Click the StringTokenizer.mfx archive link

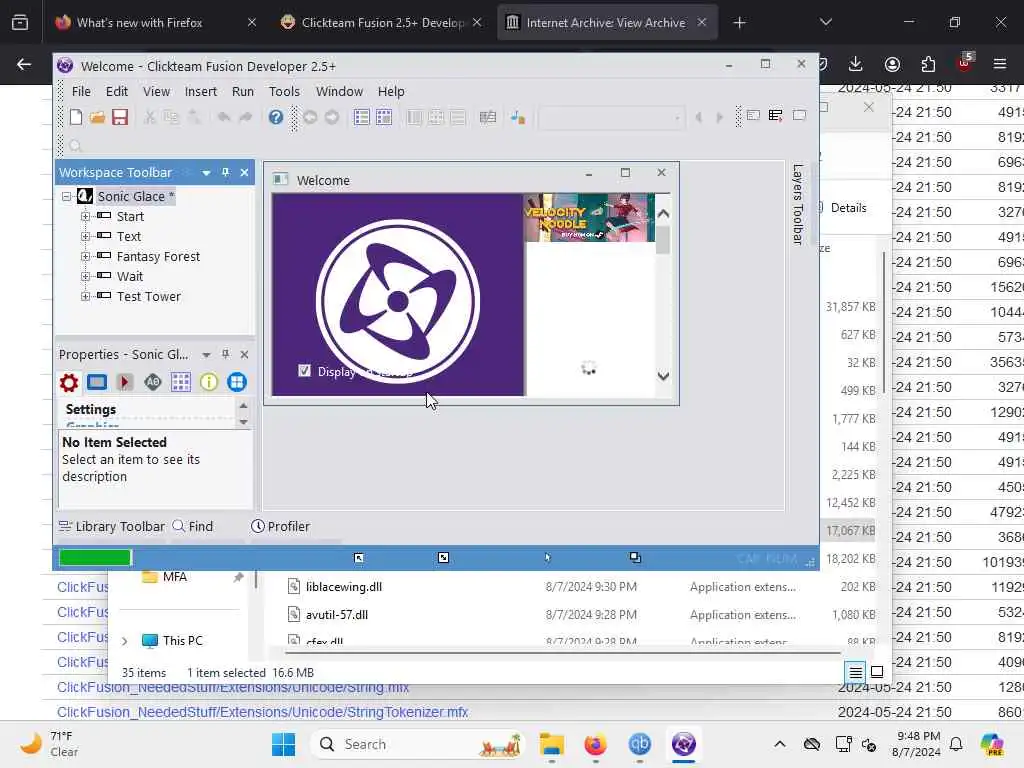(262, 712)
